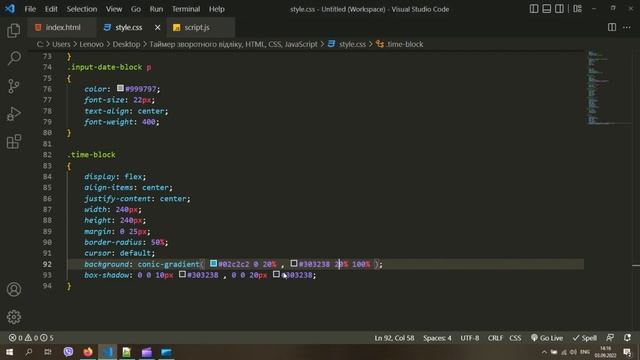This screenshot has height=360, width=640.
Task: Click the ENG language indicator in tray
Action: (x=584, y=352)
